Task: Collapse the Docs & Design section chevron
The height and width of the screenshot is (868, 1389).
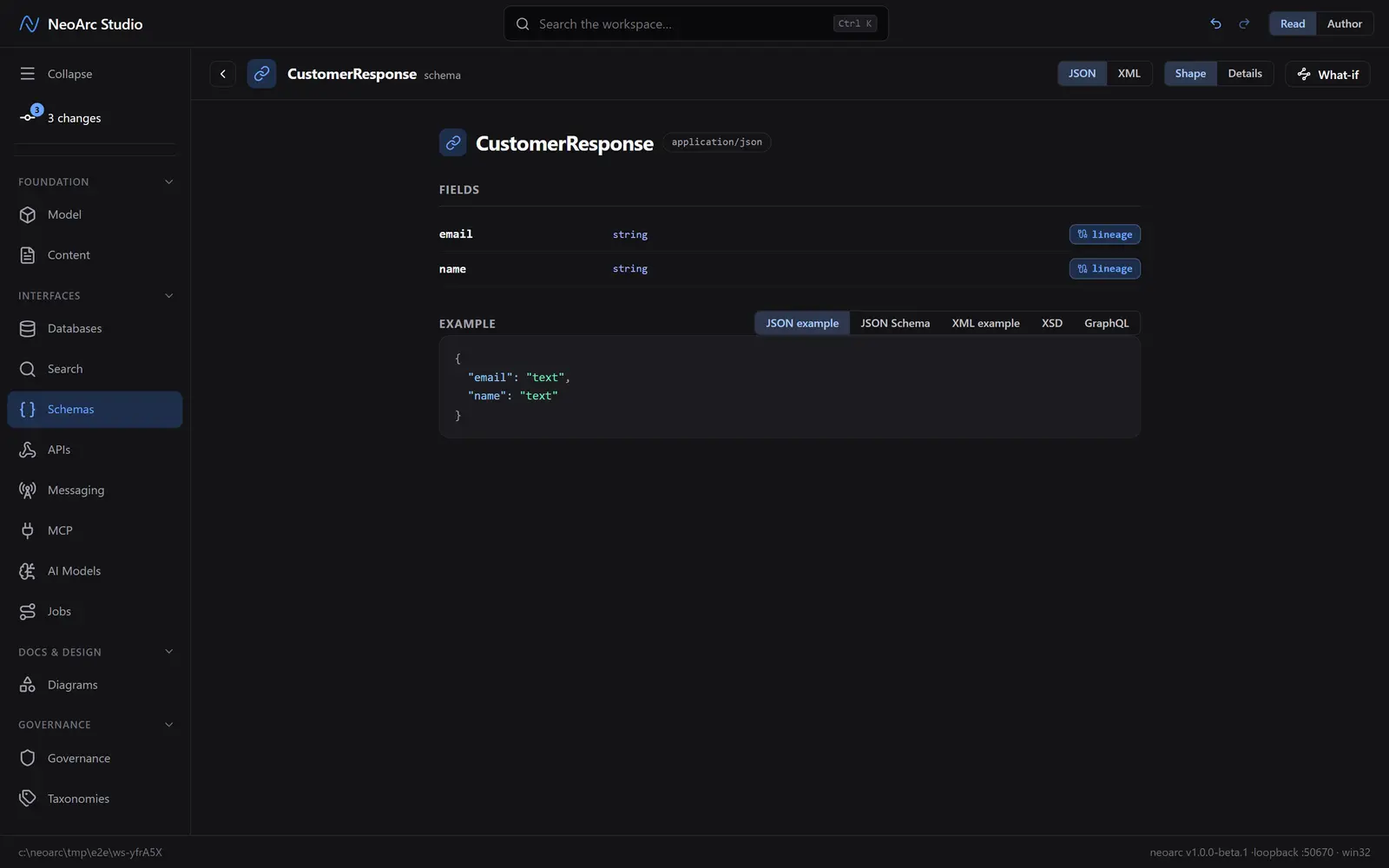Action: [169, 652]
